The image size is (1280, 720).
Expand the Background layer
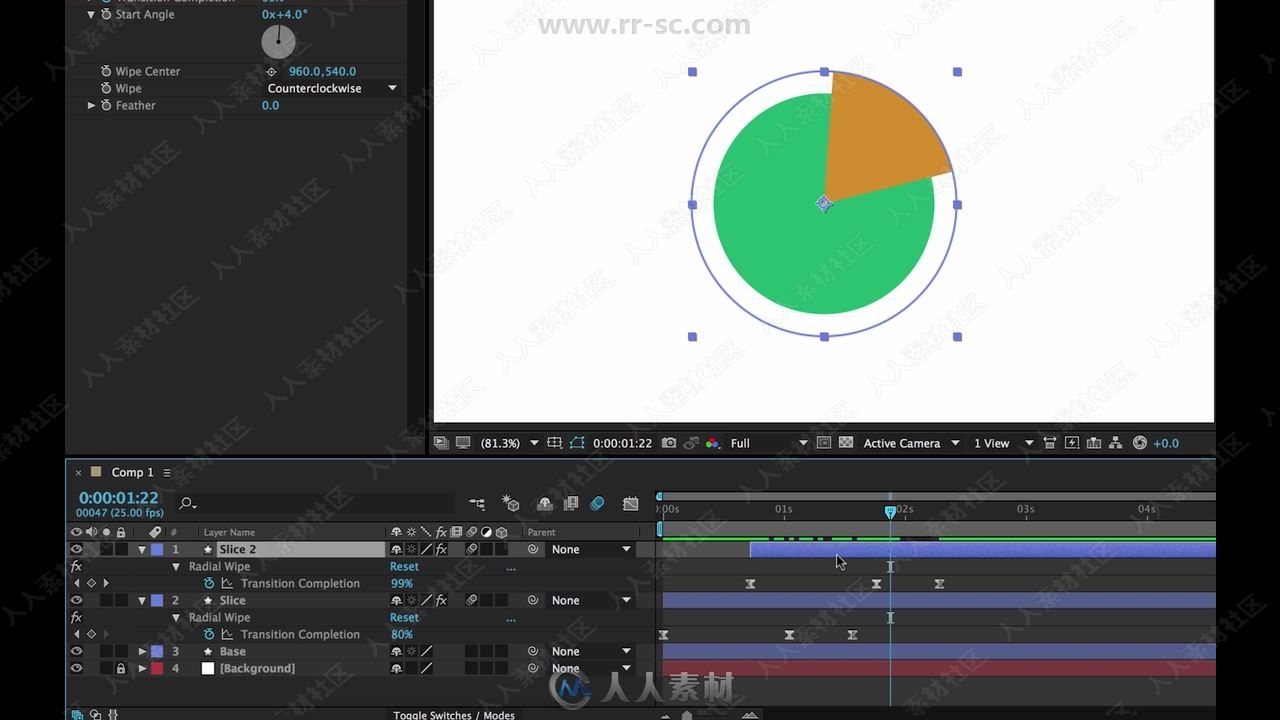pos(142,668)
